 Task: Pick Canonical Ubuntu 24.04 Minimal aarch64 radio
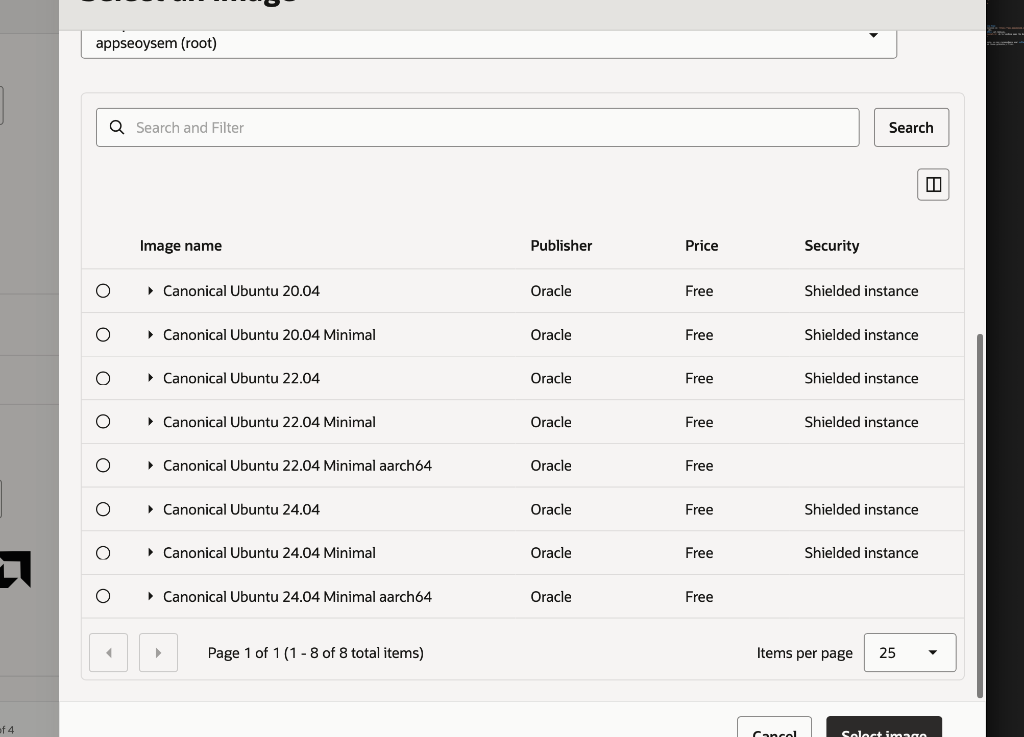(x=103, y=596)
